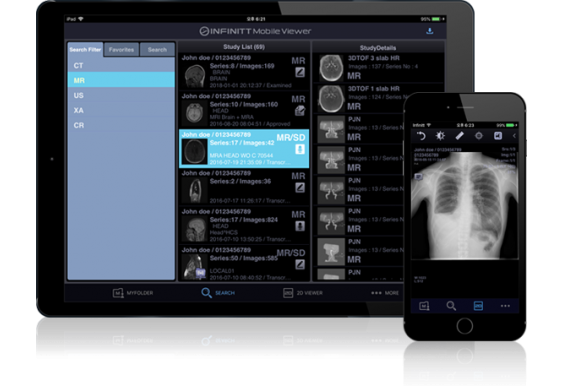This screenshot has height=386, width=564.
Task: Open BRAIN study thumbnail with 169 images
Action: coord(195,76)
